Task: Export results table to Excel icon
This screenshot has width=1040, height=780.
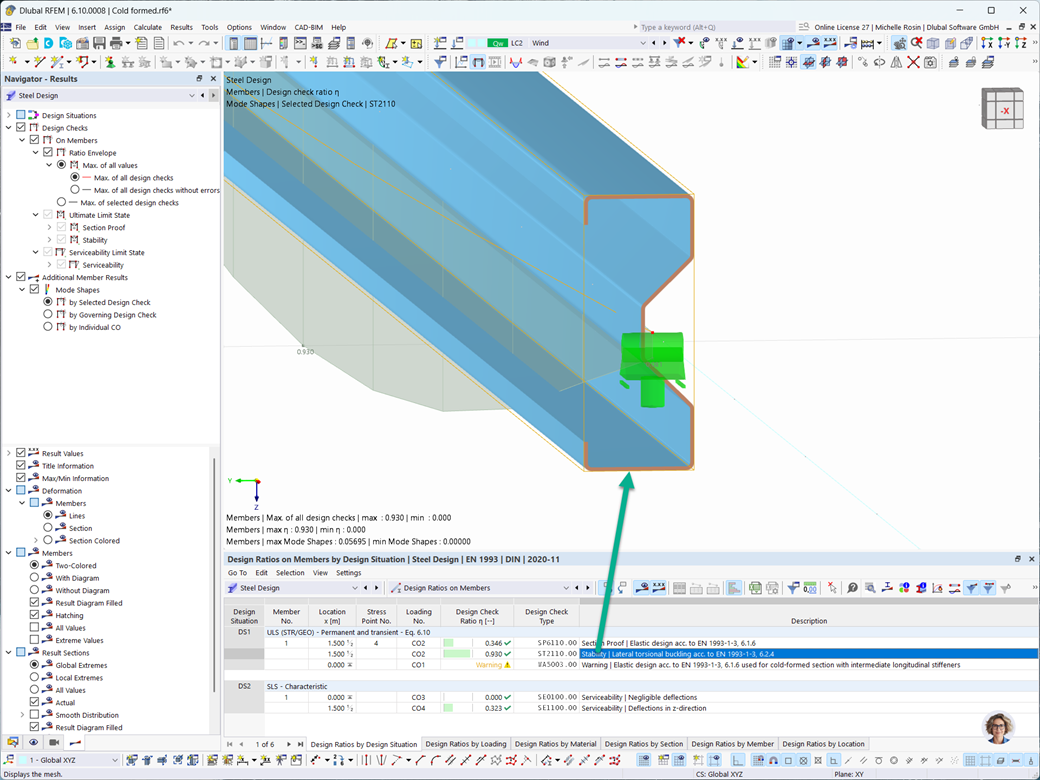Action: (755, 588)
